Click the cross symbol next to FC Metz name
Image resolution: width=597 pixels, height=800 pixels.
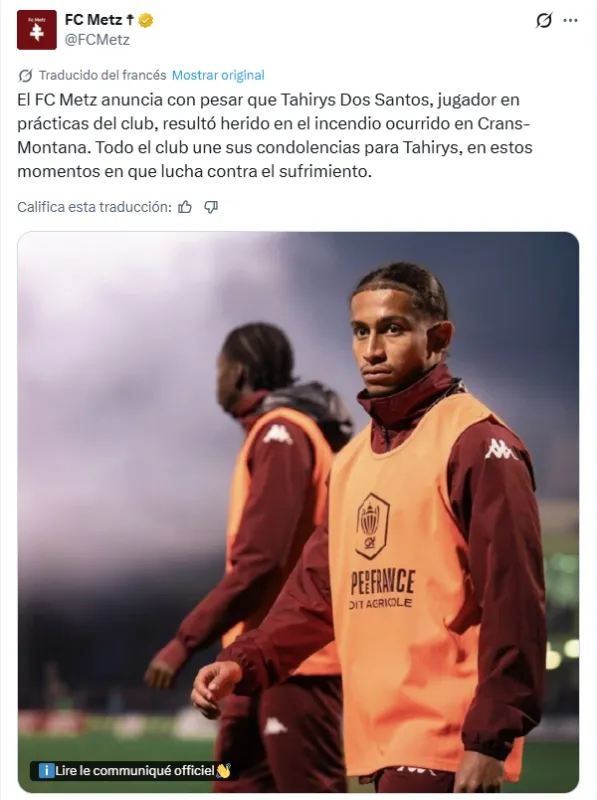coord(130,20)
